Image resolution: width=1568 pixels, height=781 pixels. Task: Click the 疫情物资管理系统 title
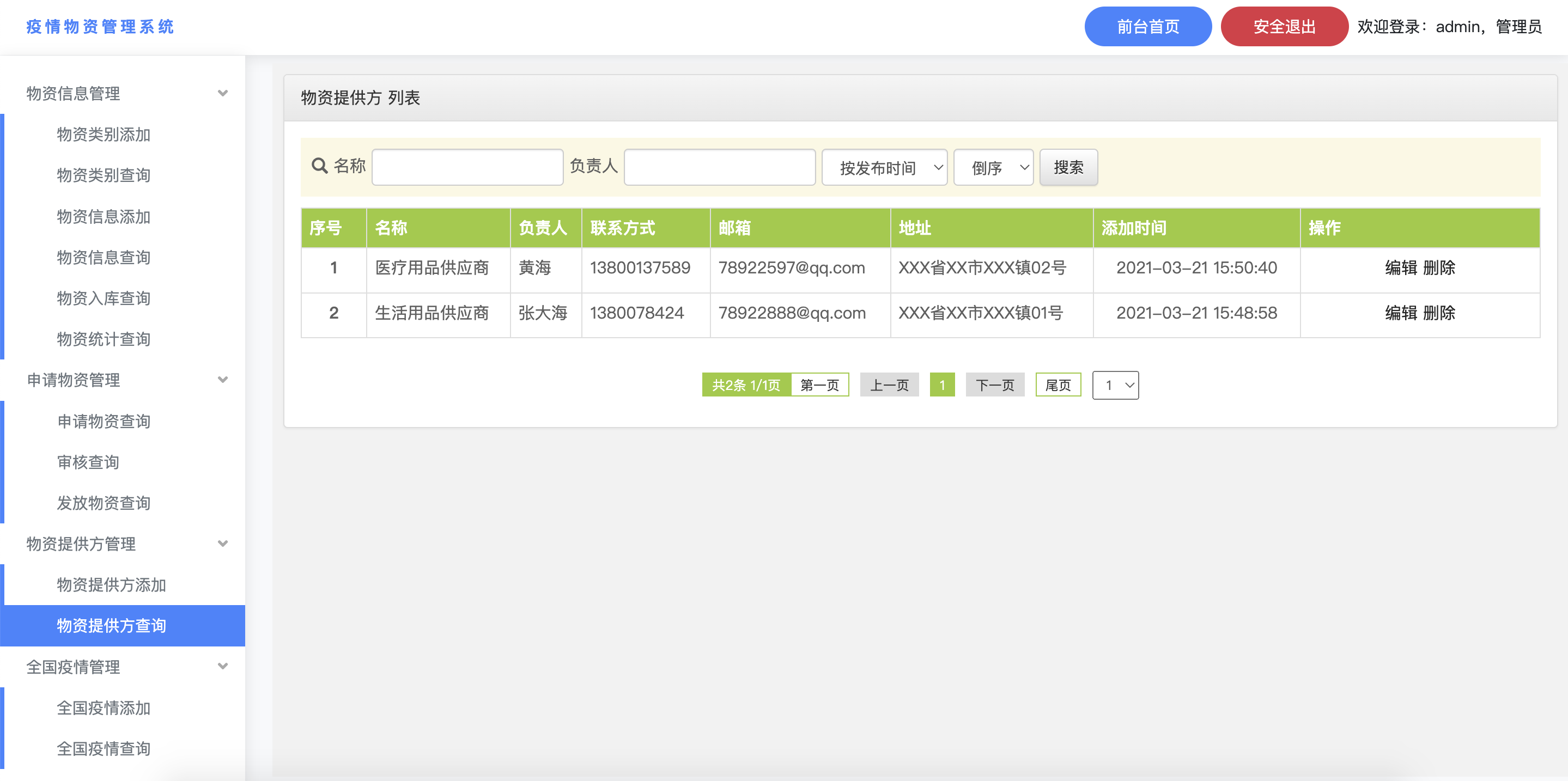tap(100, 27)
